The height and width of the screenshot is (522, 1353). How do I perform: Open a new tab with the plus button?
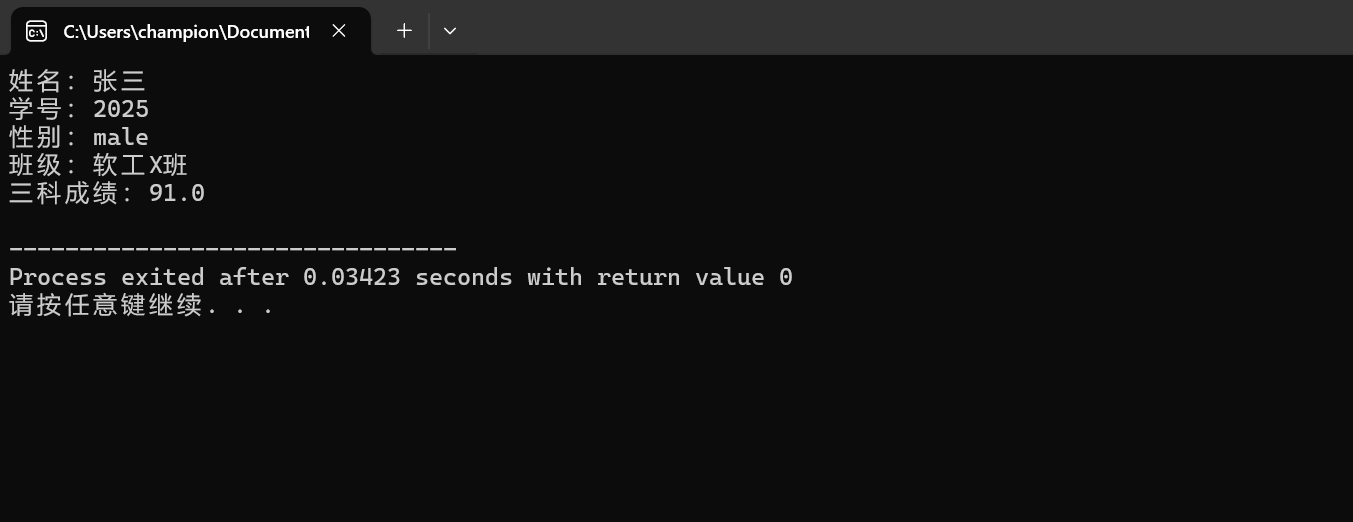pyautogui.click(x=404, y=31)
